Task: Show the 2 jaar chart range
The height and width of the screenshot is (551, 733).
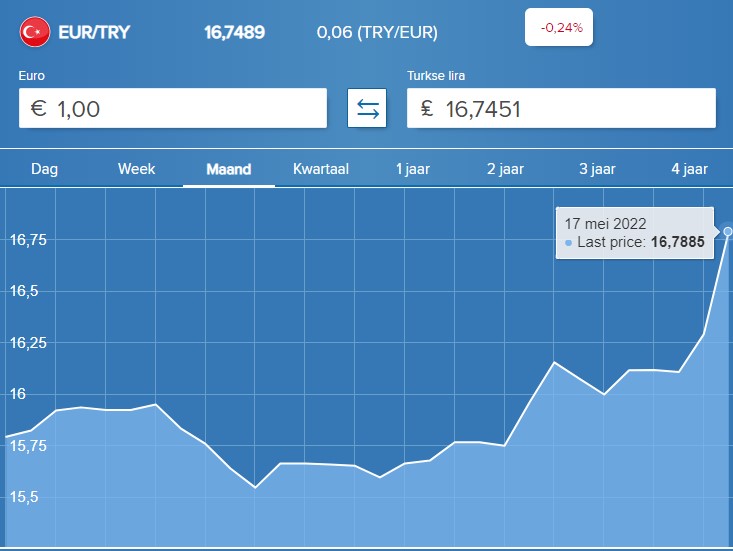Action: 505,169
